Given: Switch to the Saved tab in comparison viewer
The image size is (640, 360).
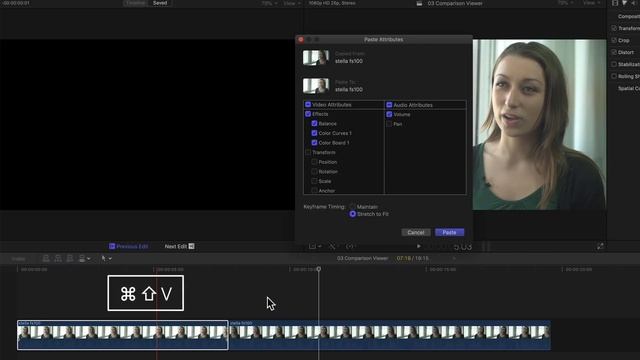Looking at the screenshot, I should click(x=160, y=3).
